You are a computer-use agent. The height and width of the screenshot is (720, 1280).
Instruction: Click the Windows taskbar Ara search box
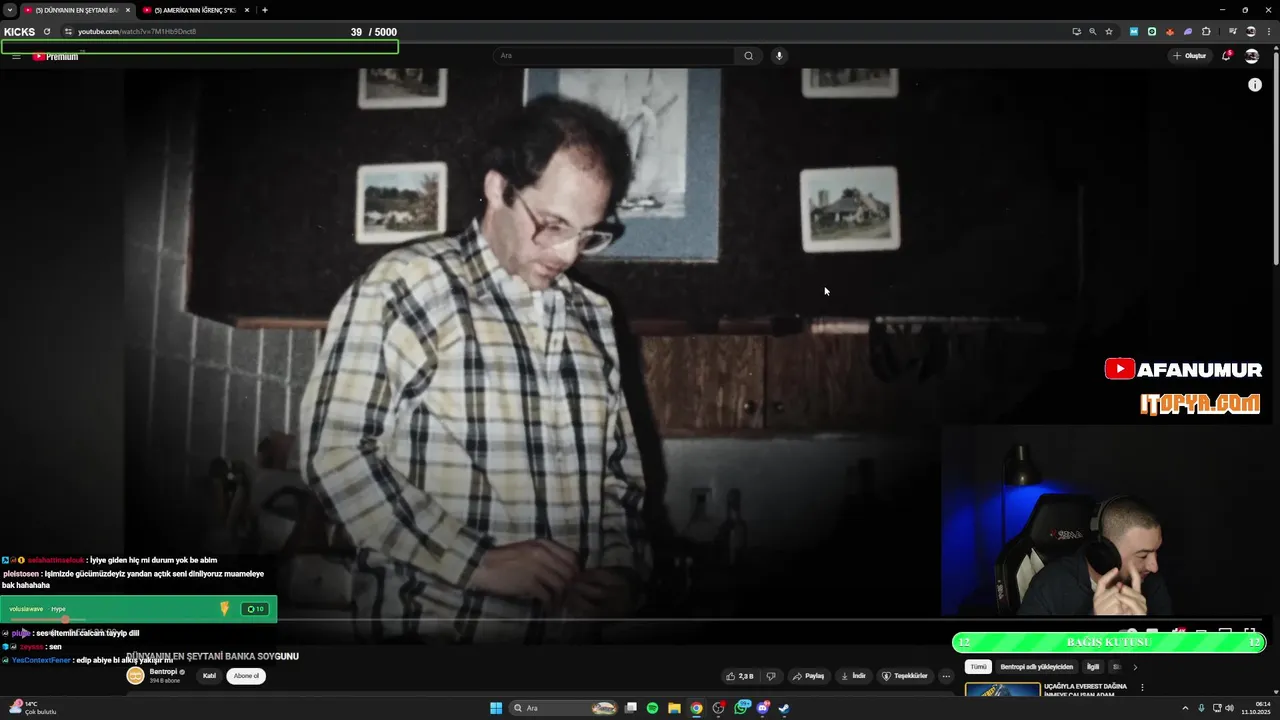(565, 708)
